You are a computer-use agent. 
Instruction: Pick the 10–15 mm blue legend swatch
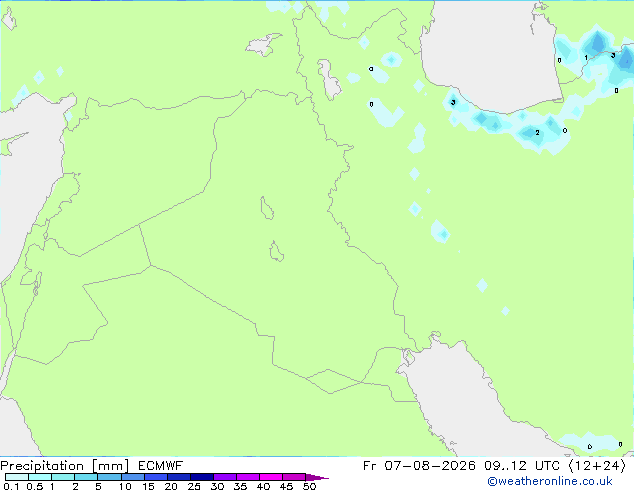point(132,477)
